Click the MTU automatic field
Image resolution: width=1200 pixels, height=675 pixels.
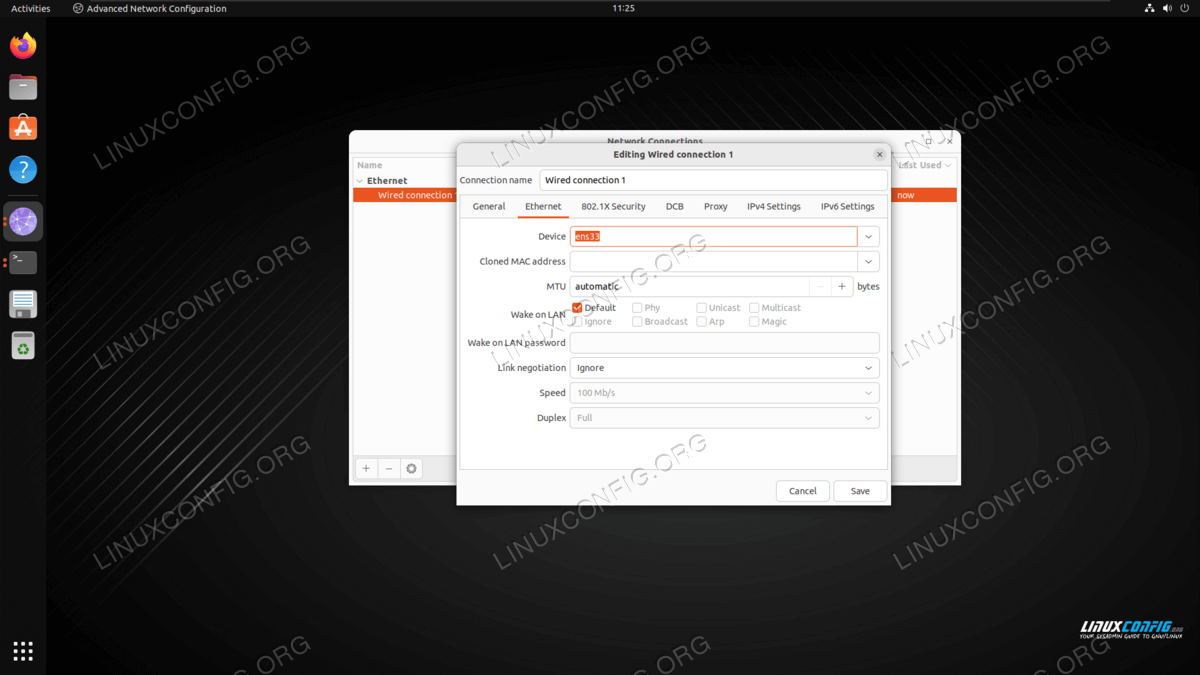pyautogui.click(x=689, y=287)
